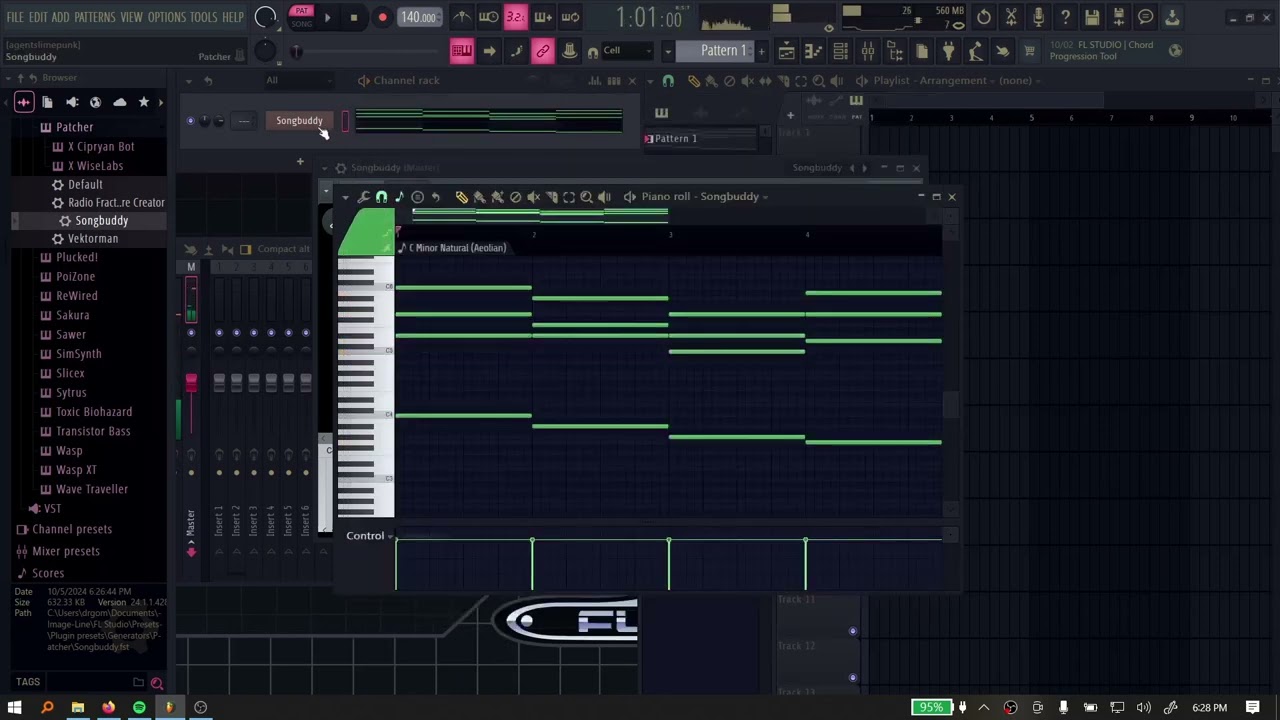
Task: Open the Piano roll wrench tools icon
Action: tap(363, 197)
